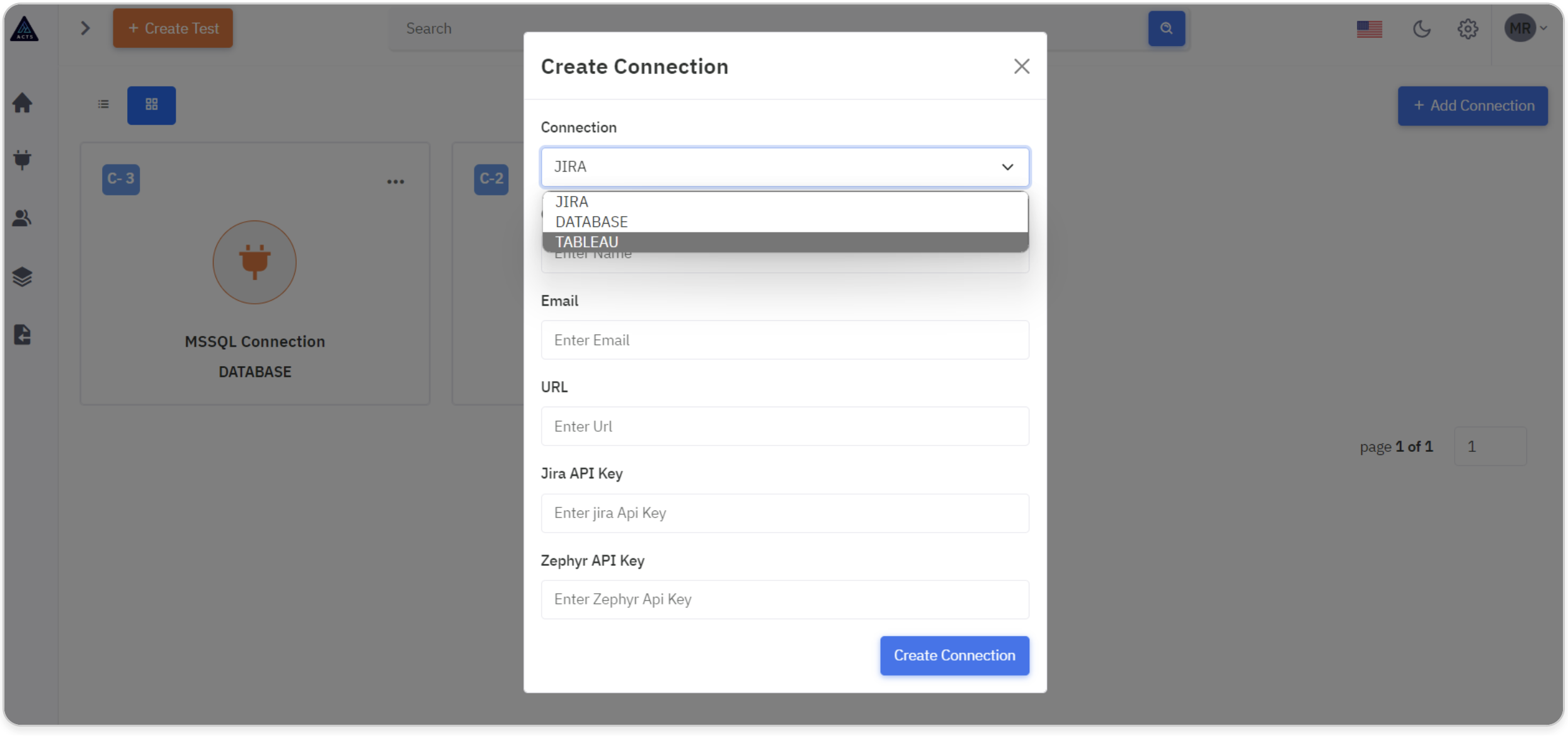Viewport: 1568px width, 738px height.
Task: Select TABLEAU from the dropdown list
Action: (785, 242)
